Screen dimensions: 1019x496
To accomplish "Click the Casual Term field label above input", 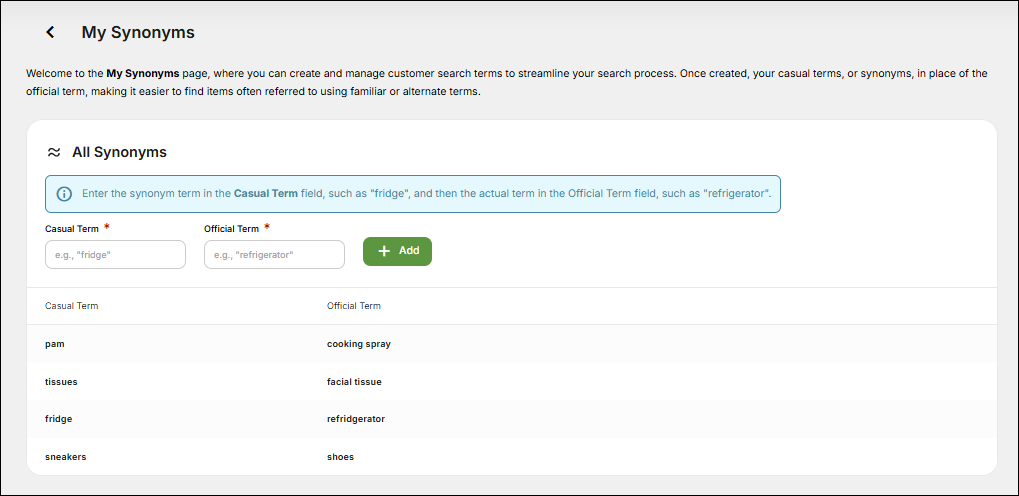I will pyautogui.click(x=71, y=229).
